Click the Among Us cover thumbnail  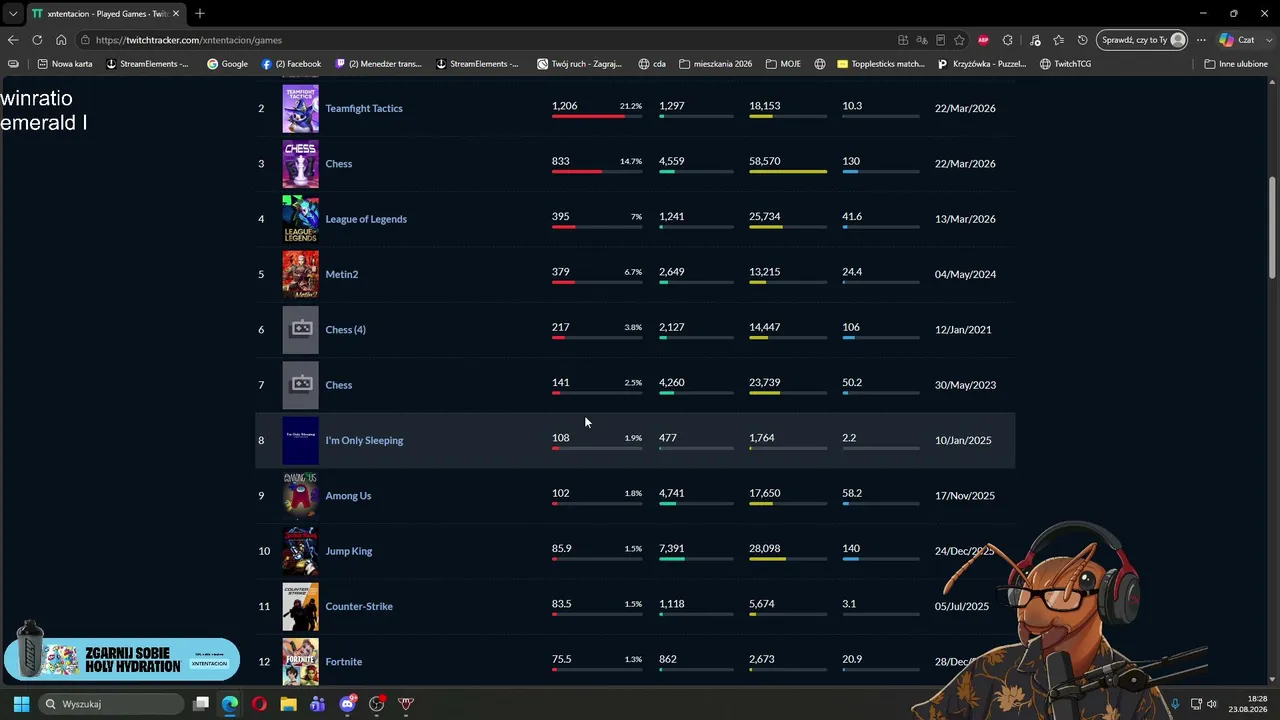pos(300,496)
